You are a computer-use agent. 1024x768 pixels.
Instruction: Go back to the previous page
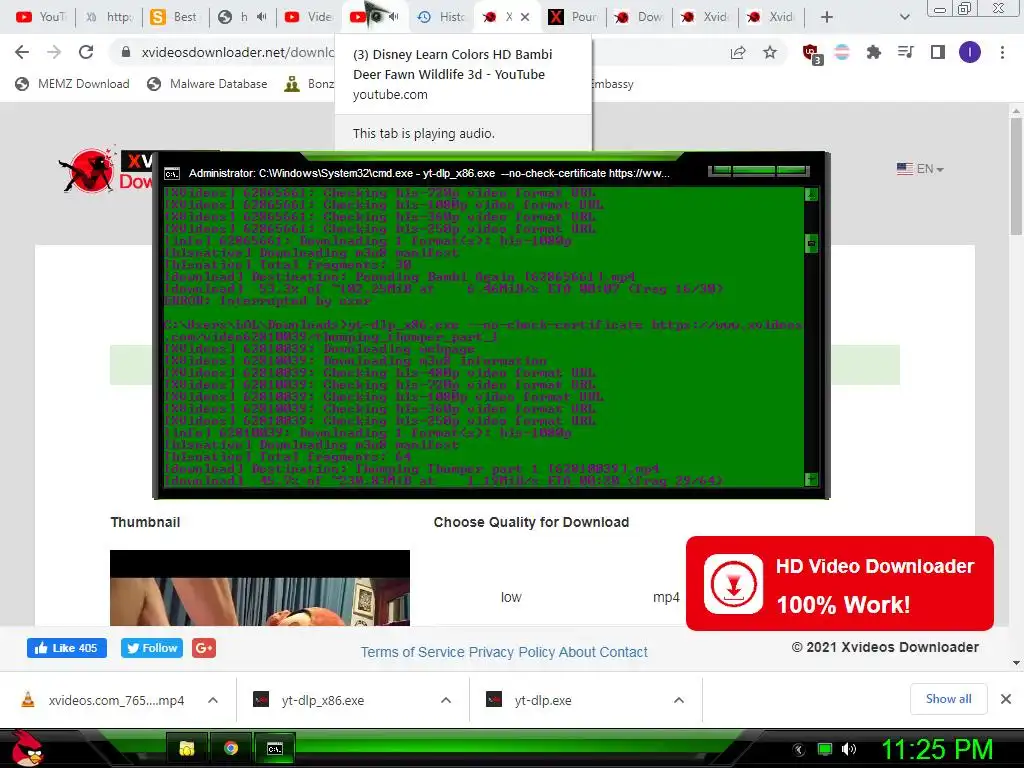coord(22,52)
